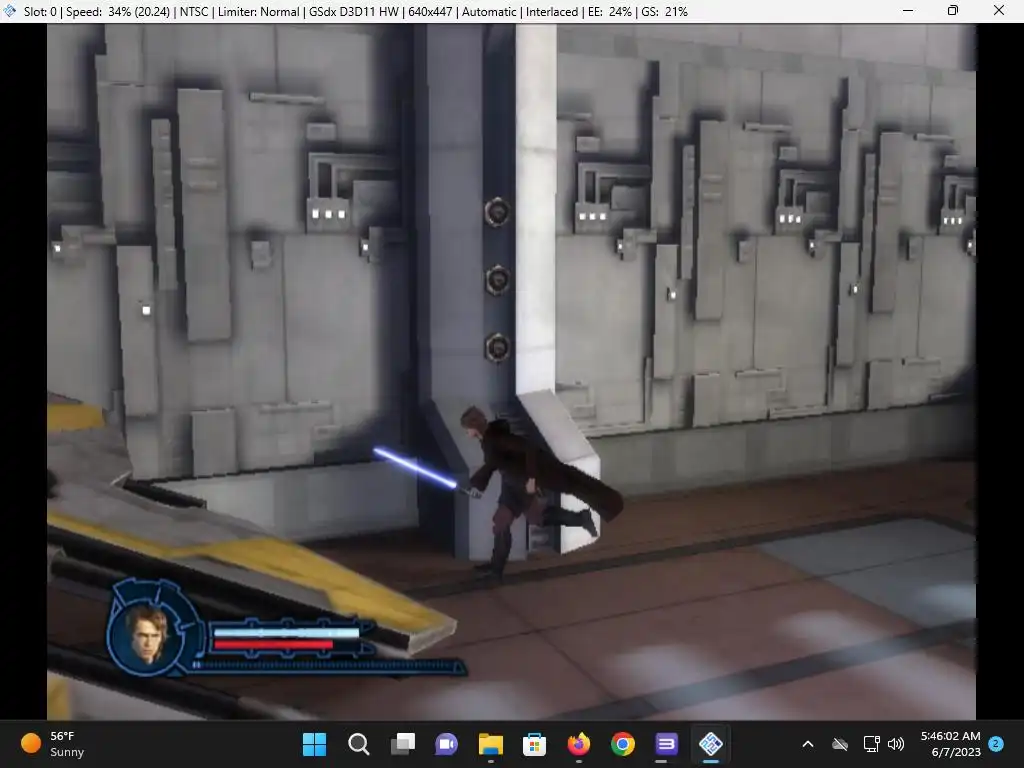
Task: Open the cloud sync tray icon
Action: coord(840,744)
